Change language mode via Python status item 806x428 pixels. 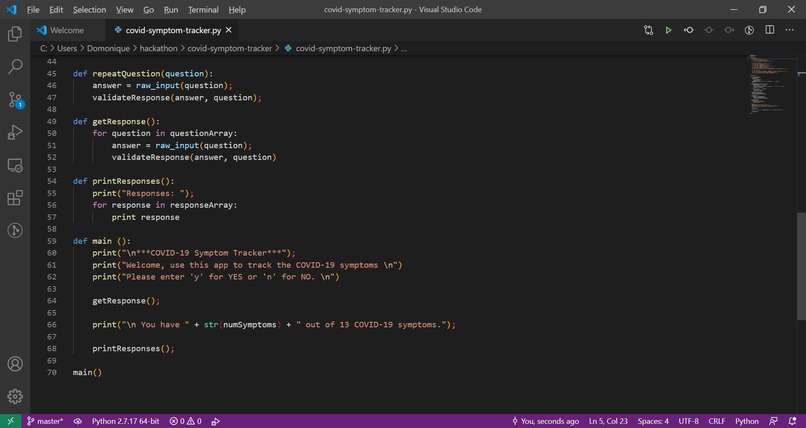[747, 421]
